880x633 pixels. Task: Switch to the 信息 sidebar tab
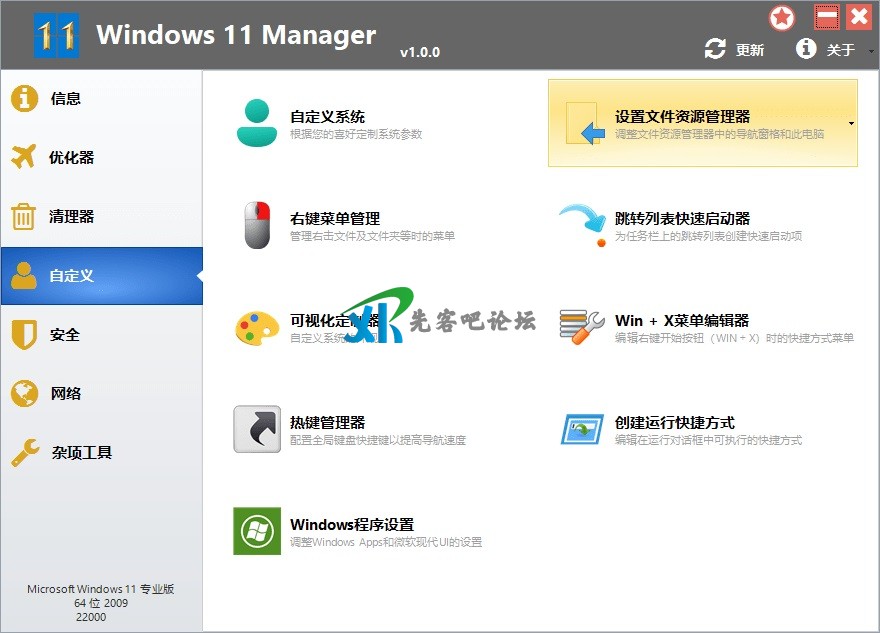coord(65,99)
